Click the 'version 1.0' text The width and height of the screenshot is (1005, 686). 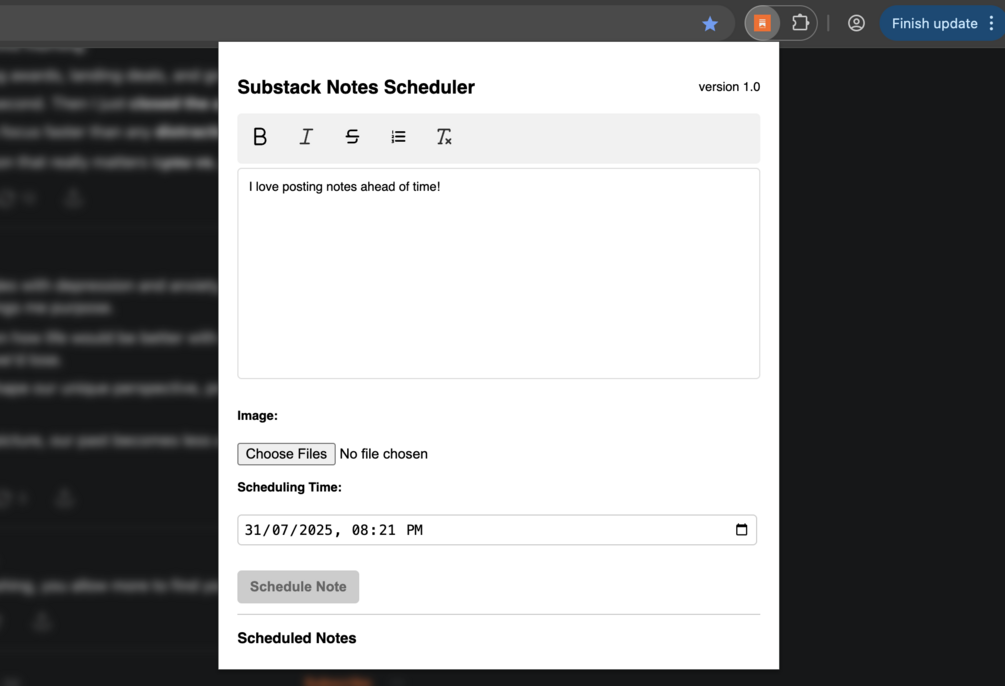(729, 87)
